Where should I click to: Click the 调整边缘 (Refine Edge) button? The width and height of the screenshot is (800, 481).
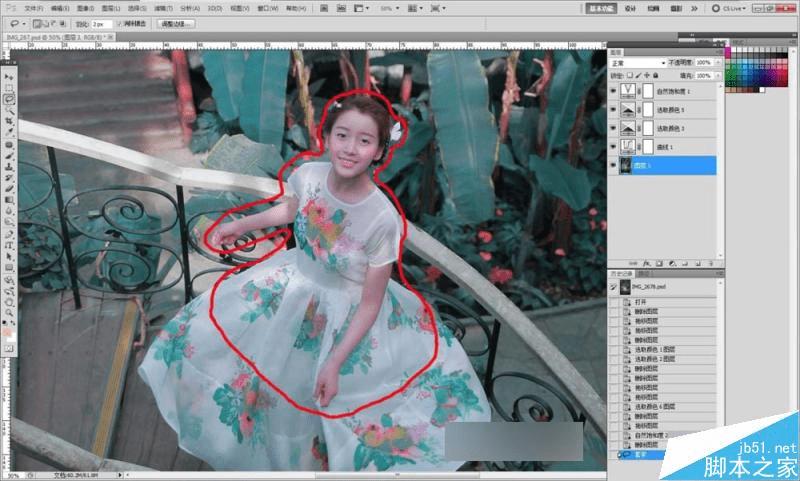point(176,24)
